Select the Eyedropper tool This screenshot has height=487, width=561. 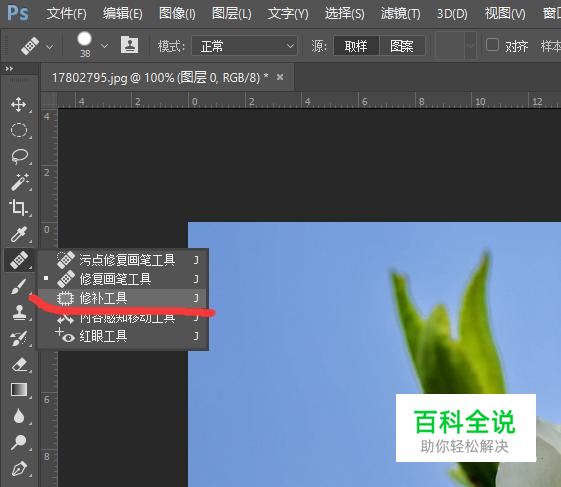point(19,234)
